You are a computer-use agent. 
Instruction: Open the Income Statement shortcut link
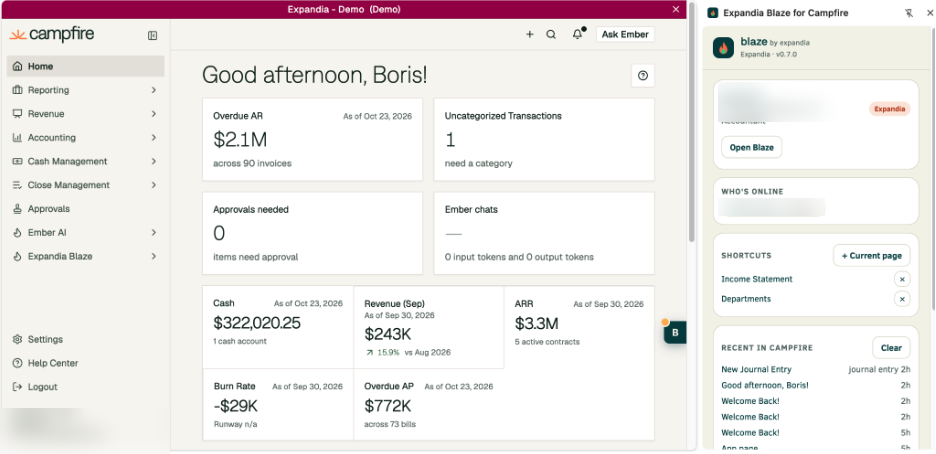click(757, 279)
